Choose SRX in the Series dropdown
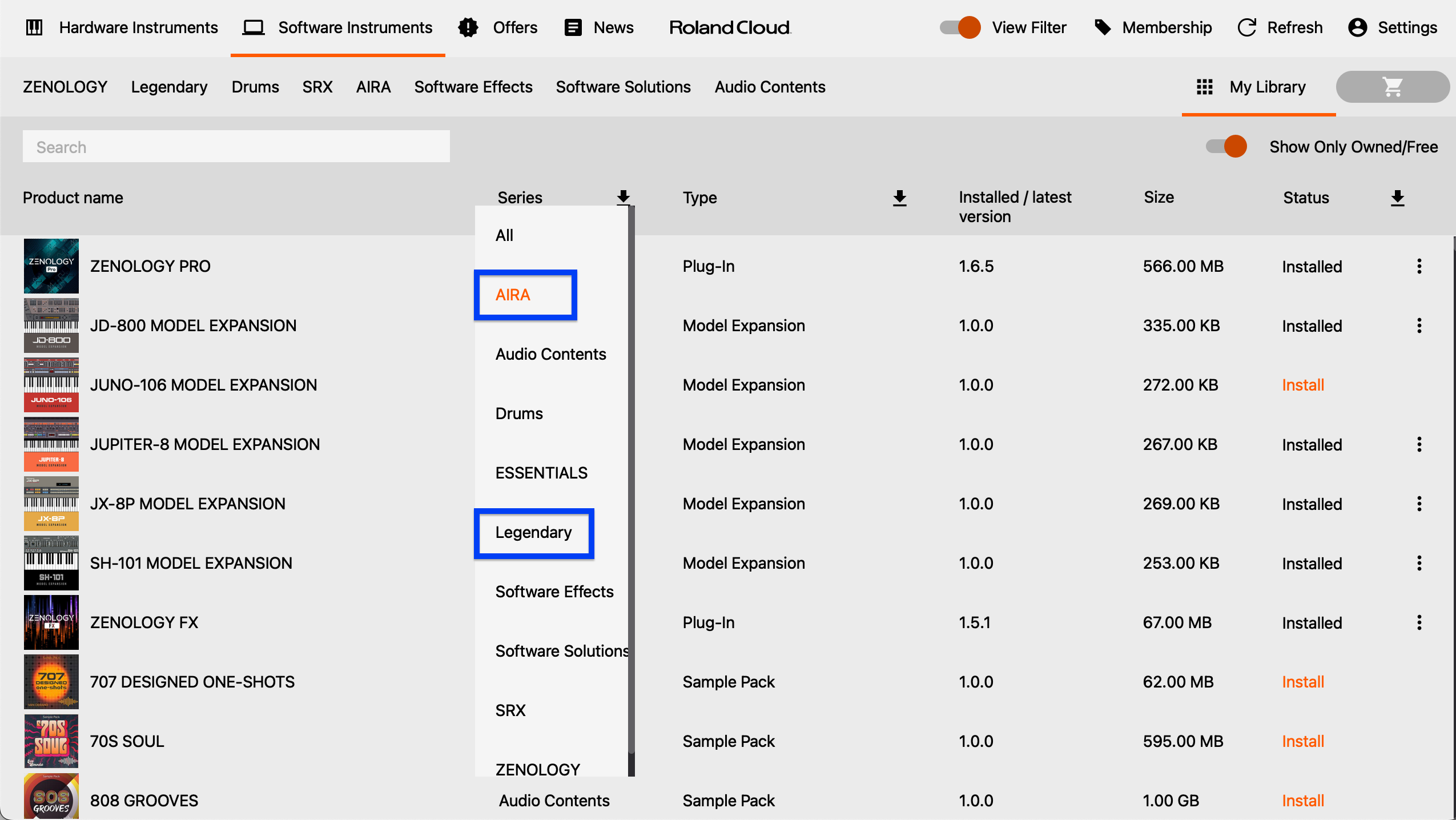 click(x=552, y=710)
